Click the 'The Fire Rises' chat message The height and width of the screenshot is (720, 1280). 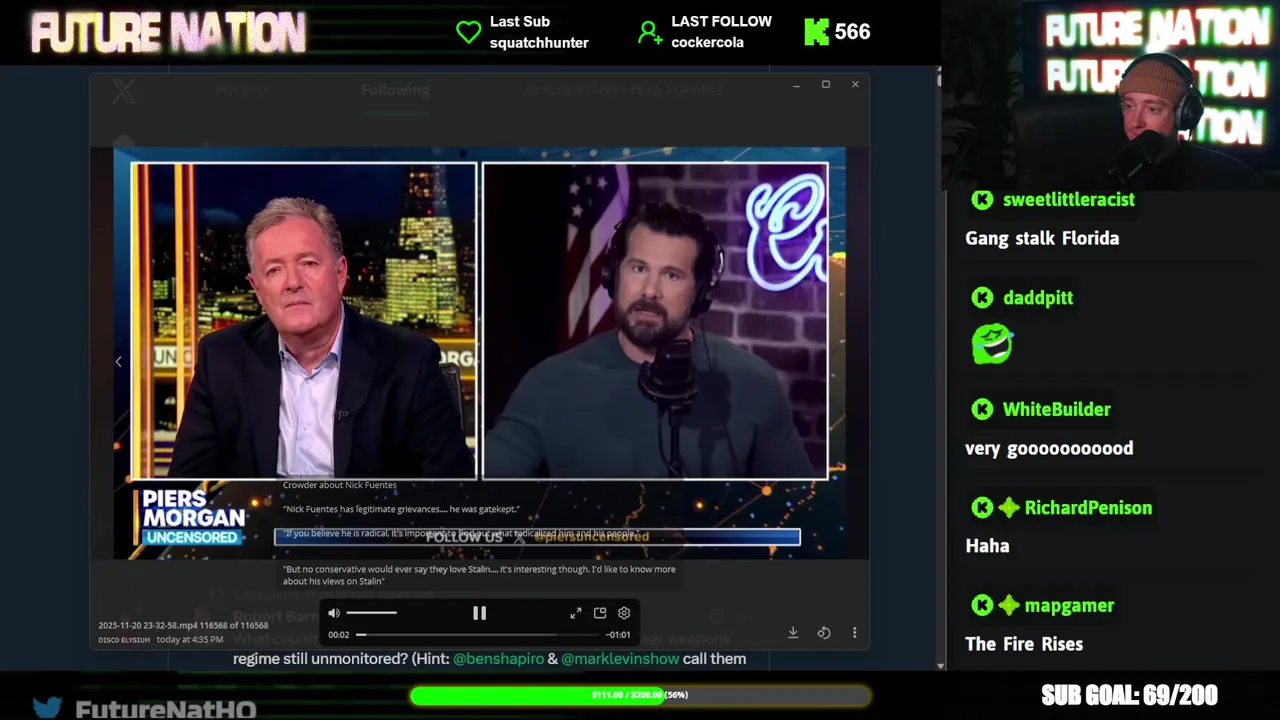[1024, 644]
